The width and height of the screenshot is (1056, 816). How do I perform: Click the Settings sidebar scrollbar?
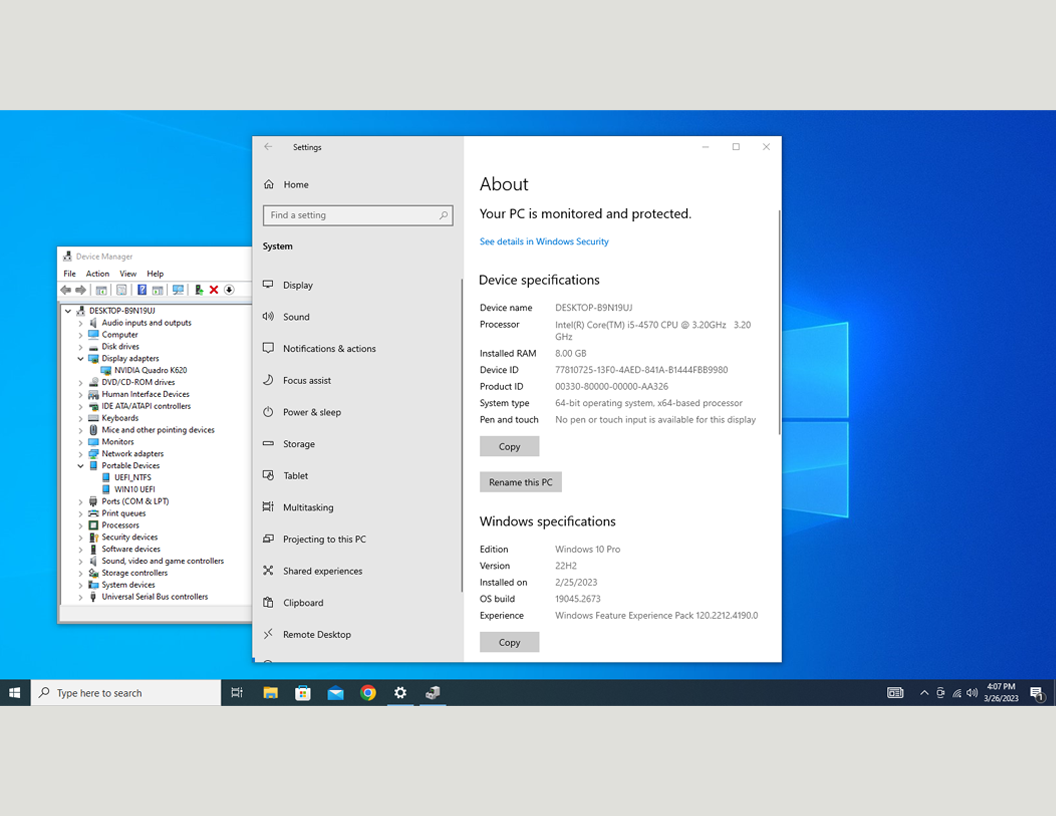click(x=462, y=435)
